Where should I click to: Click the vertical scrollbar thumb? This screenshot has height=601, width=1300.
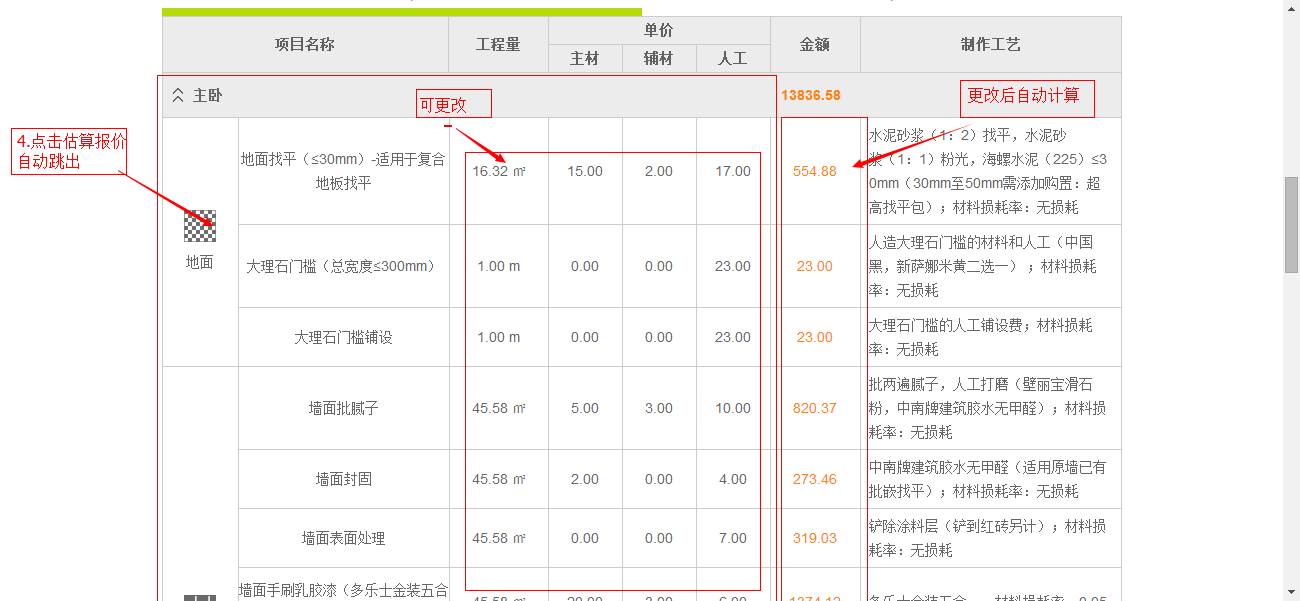click(x=1291, y=225)
